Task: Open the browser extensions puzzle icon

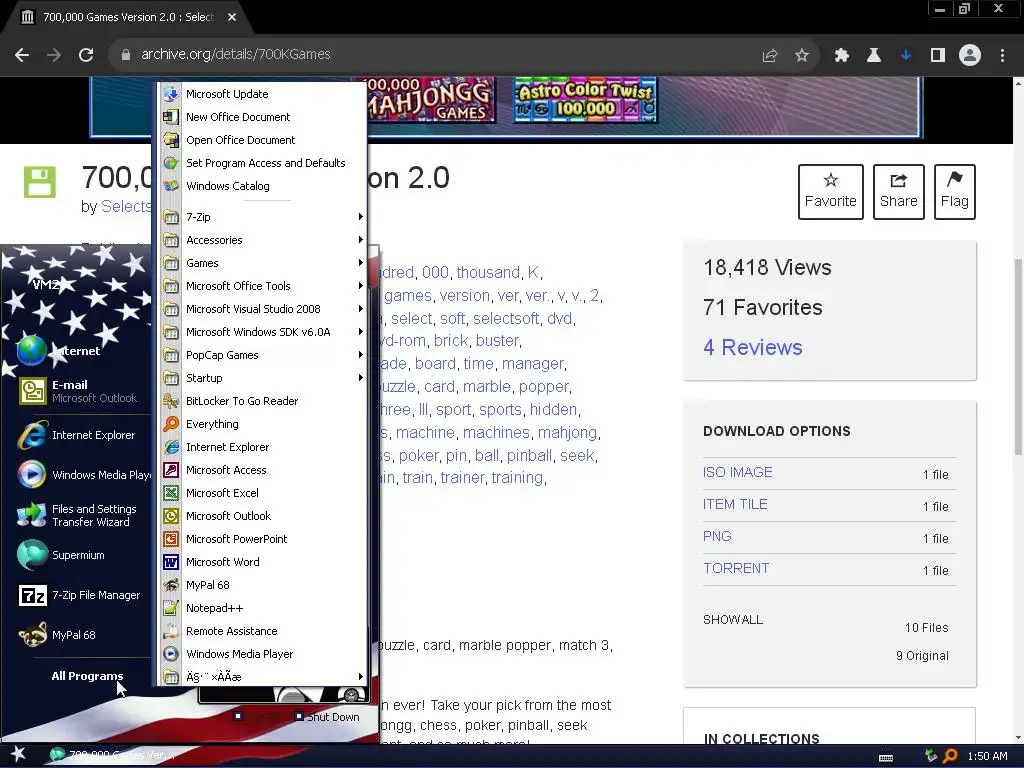Action: pyautogui.click(x=841, y=56)
